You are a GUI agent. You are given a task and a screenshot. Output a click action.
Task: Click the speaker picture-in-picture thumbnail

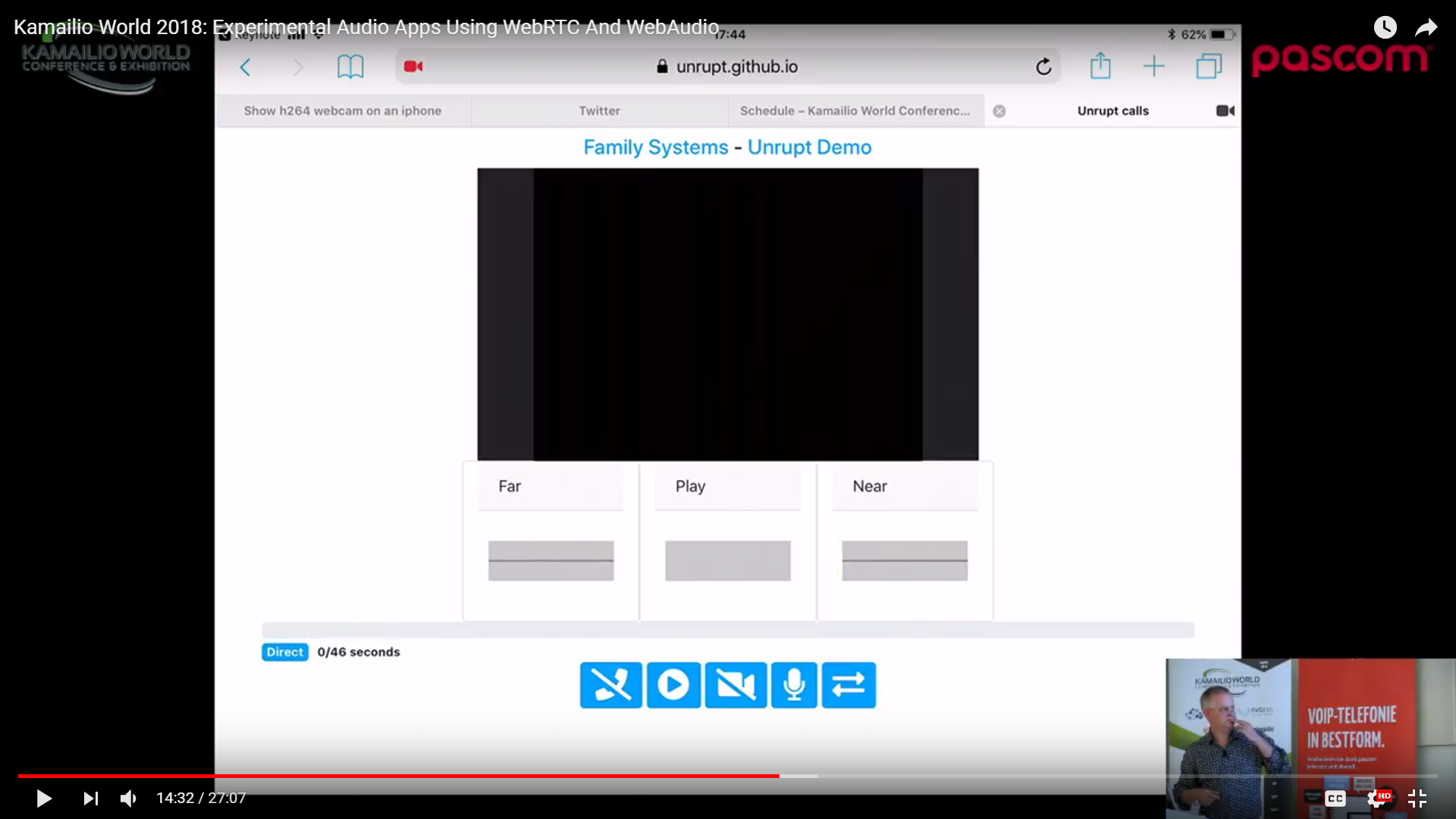coord(1310,738)
